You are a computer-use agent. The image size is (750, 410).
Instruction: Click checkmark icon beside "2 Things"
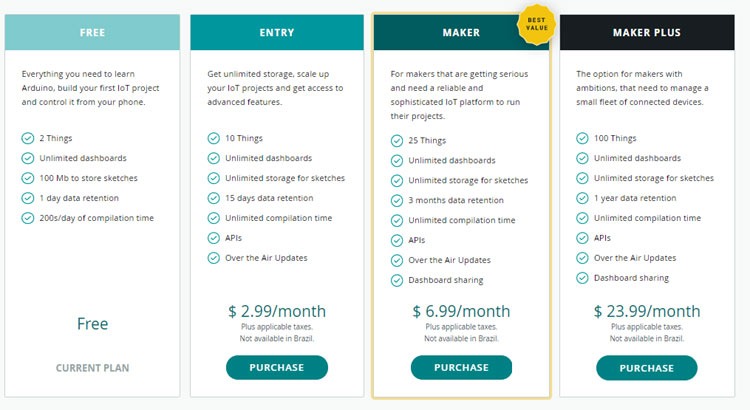pyautogui.click(x=27, y=138)
